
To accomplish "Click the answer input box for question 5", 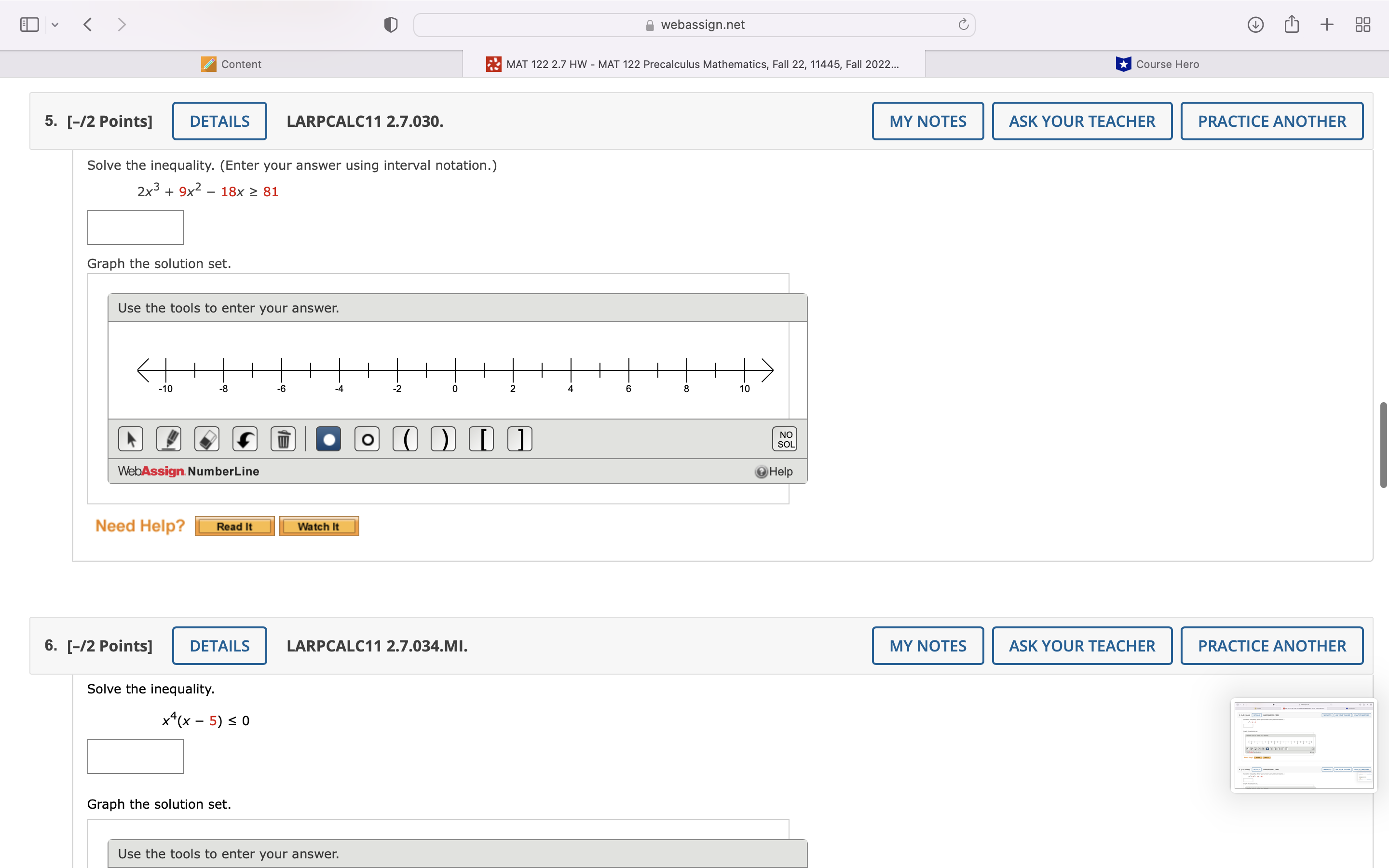I will point(136,227).
